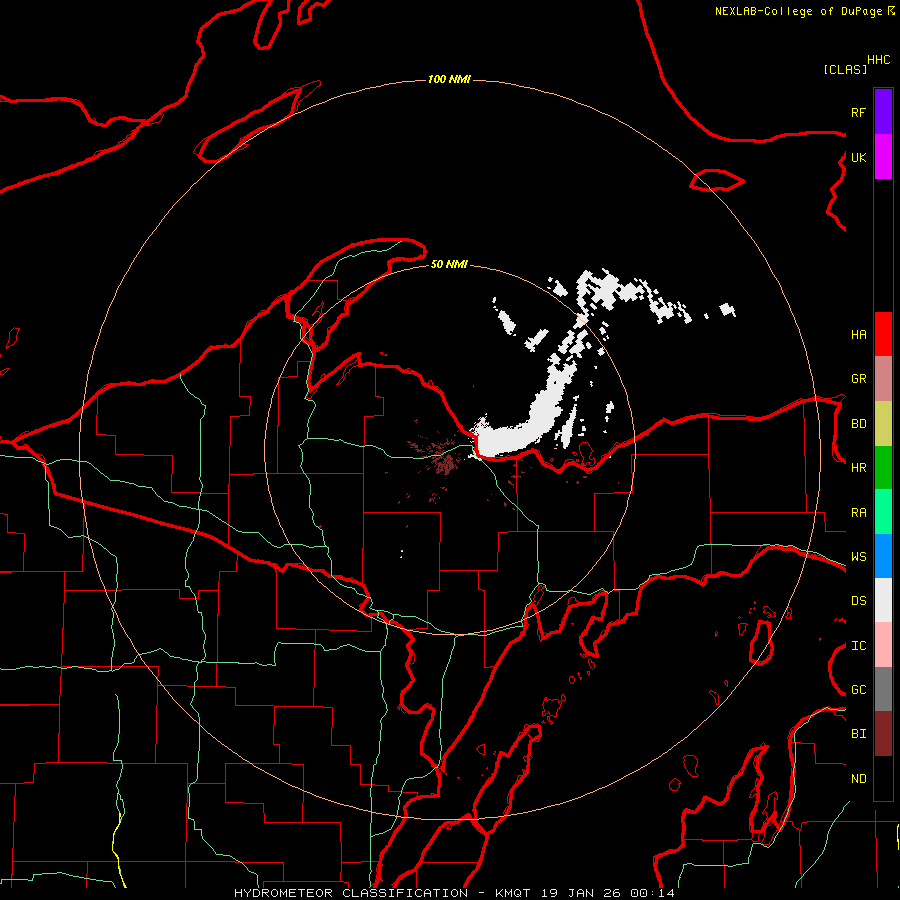Viewport: 900px width, 900px height.
Task: Click the UK legend label
Action: (x=858, y=157)
